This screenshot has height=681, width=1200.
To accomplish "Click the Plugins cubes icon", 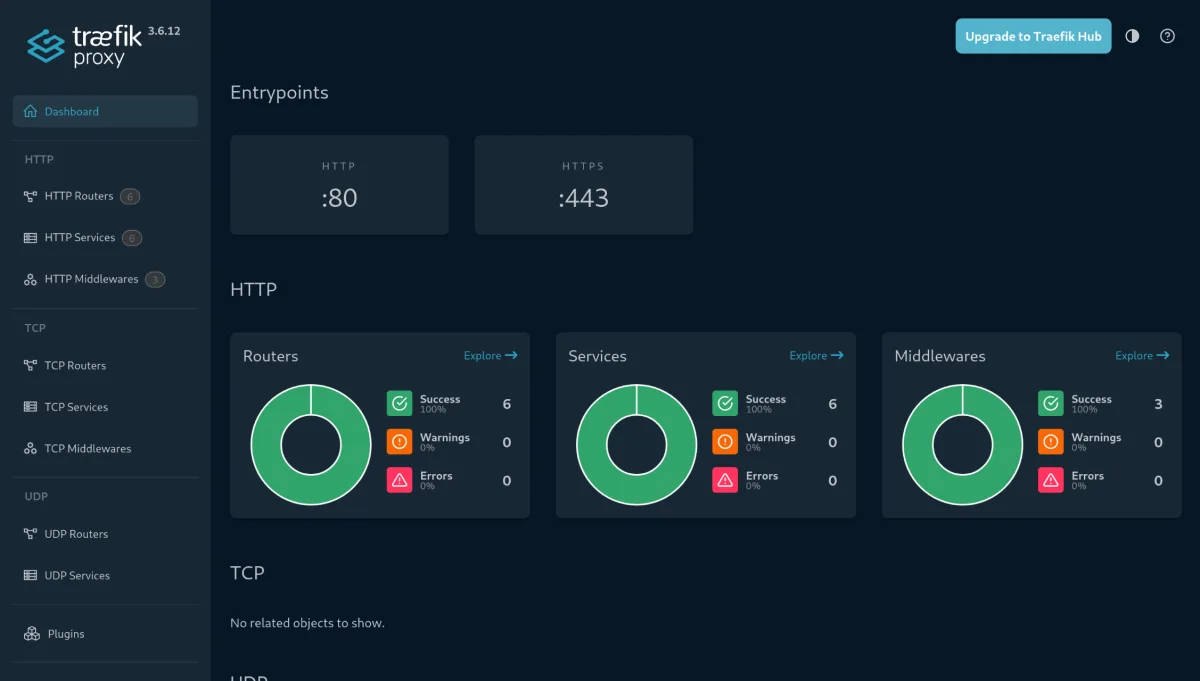I will click(30, 634).
